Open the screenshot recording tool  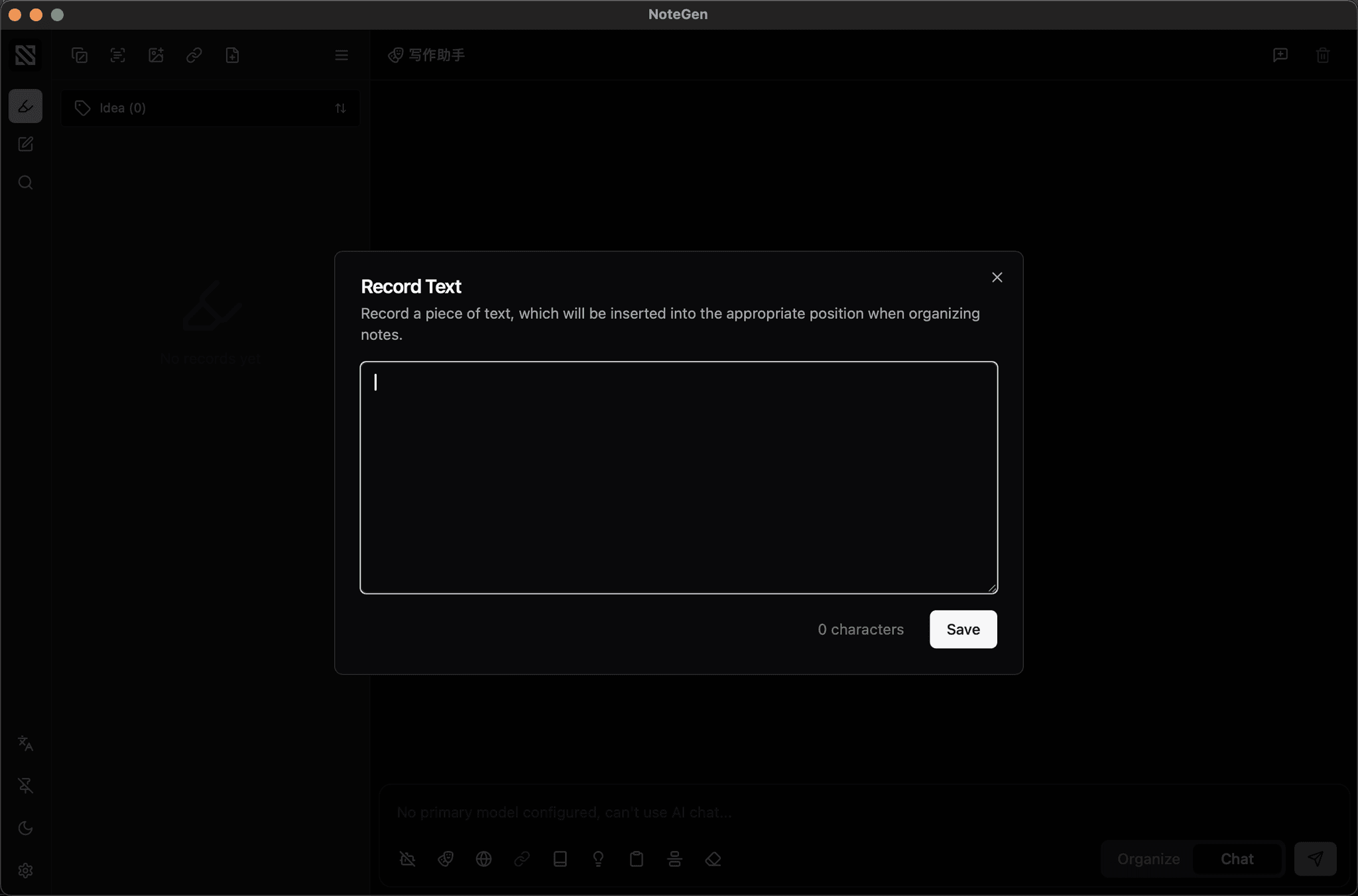pos(80,55)
